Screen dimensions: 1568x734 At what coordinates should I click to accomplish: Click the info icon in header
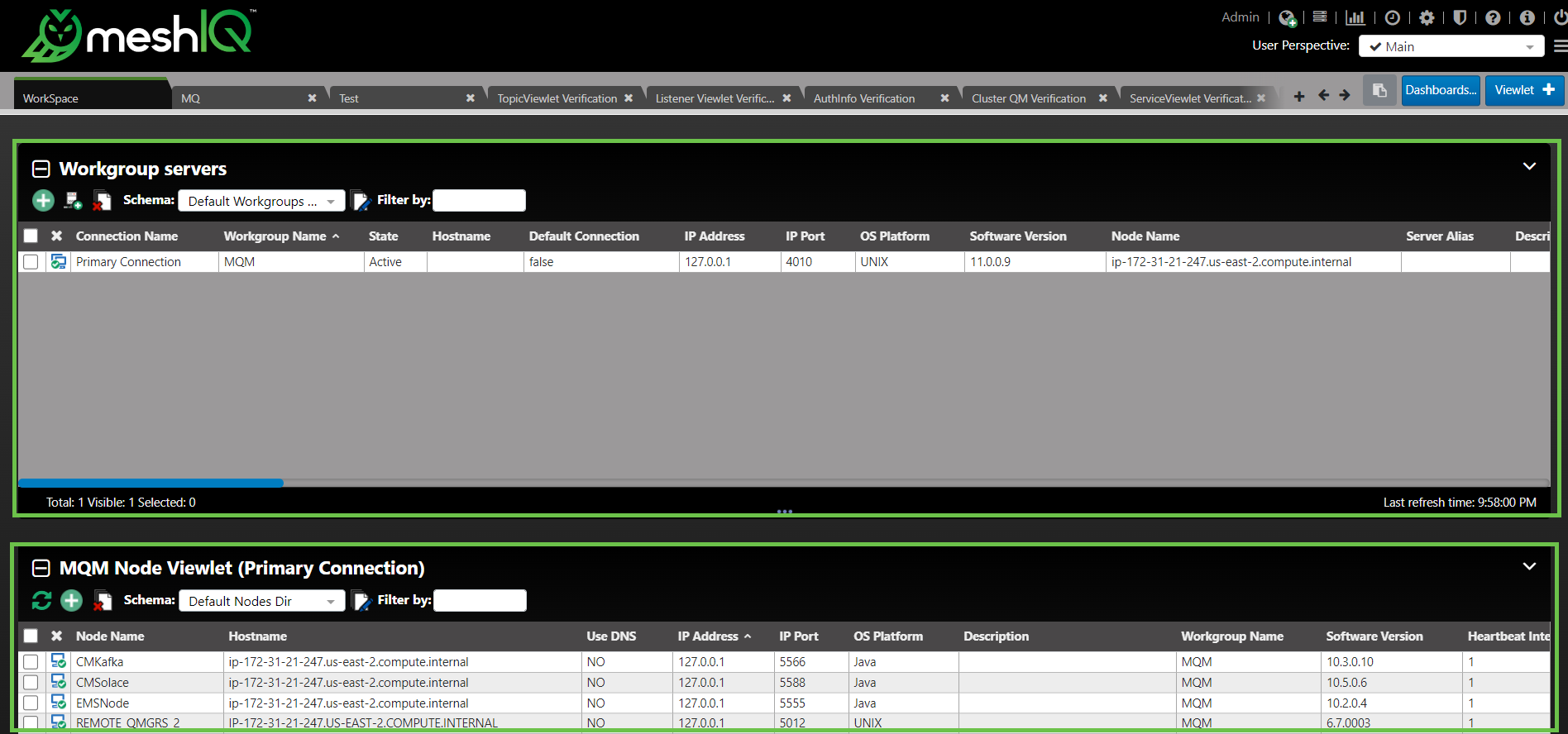click(1527, 17)
